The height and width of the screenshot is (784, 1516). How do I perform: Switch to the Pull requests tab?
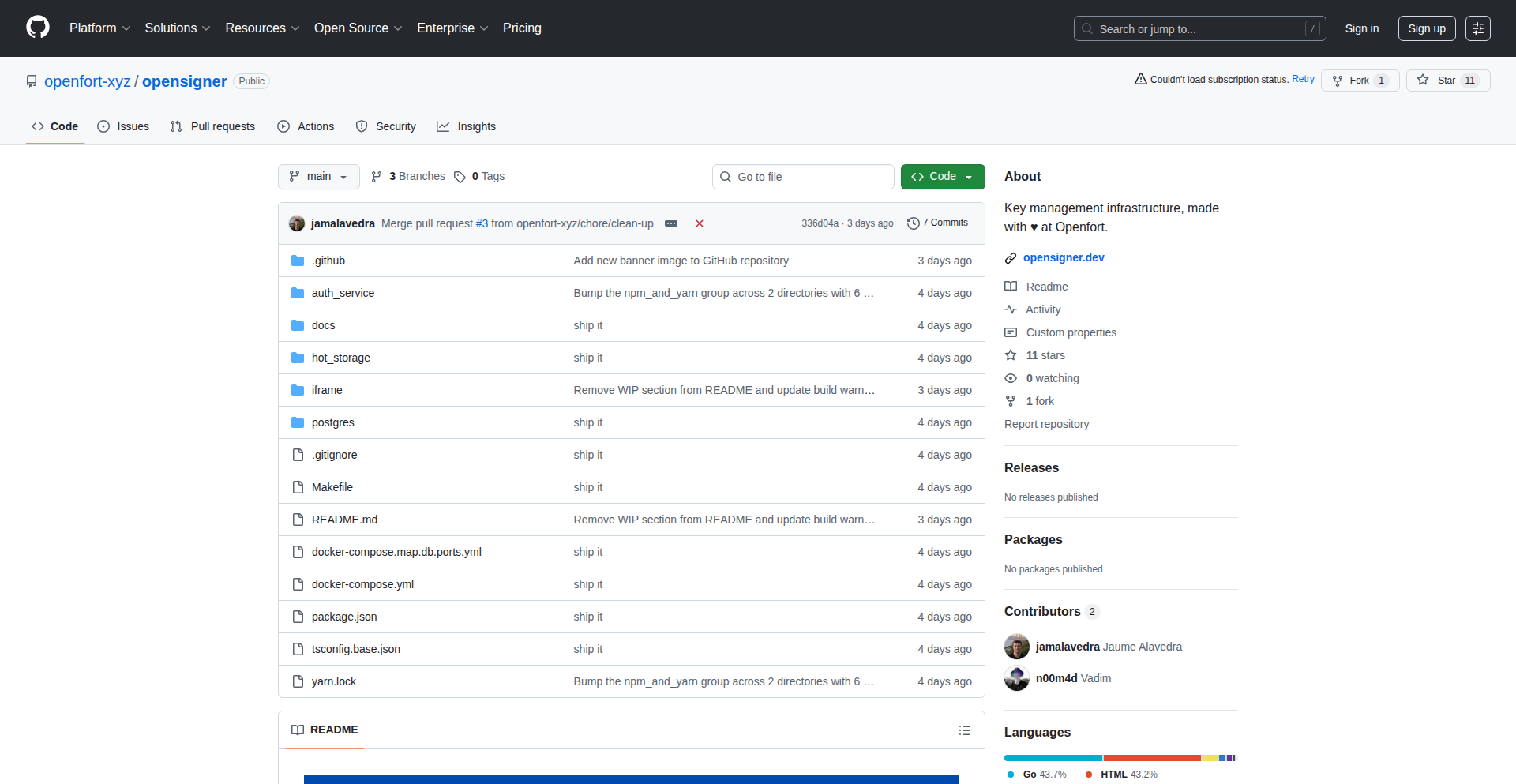point(213,126)
